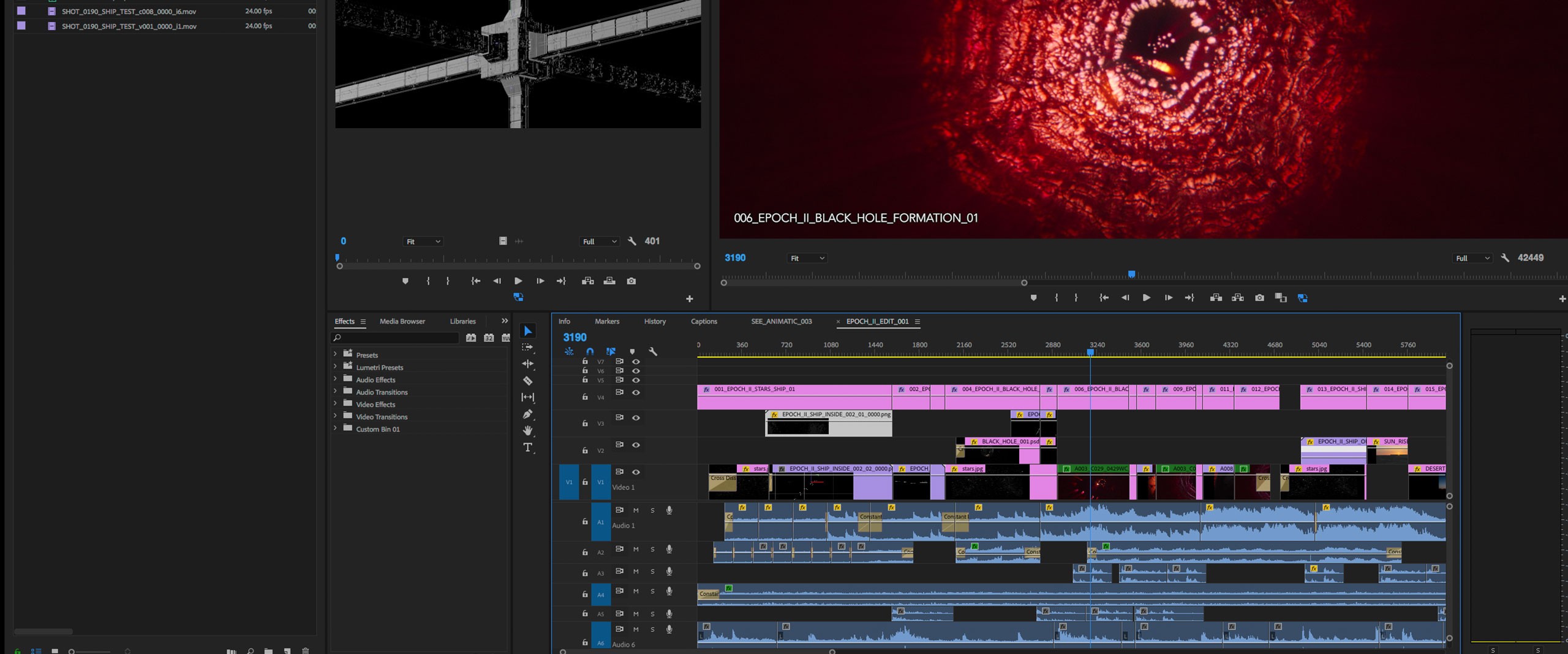The image size is (1568, 654).
Task: Expand the Video Transitions folder
Action: [x=335, y=416]
